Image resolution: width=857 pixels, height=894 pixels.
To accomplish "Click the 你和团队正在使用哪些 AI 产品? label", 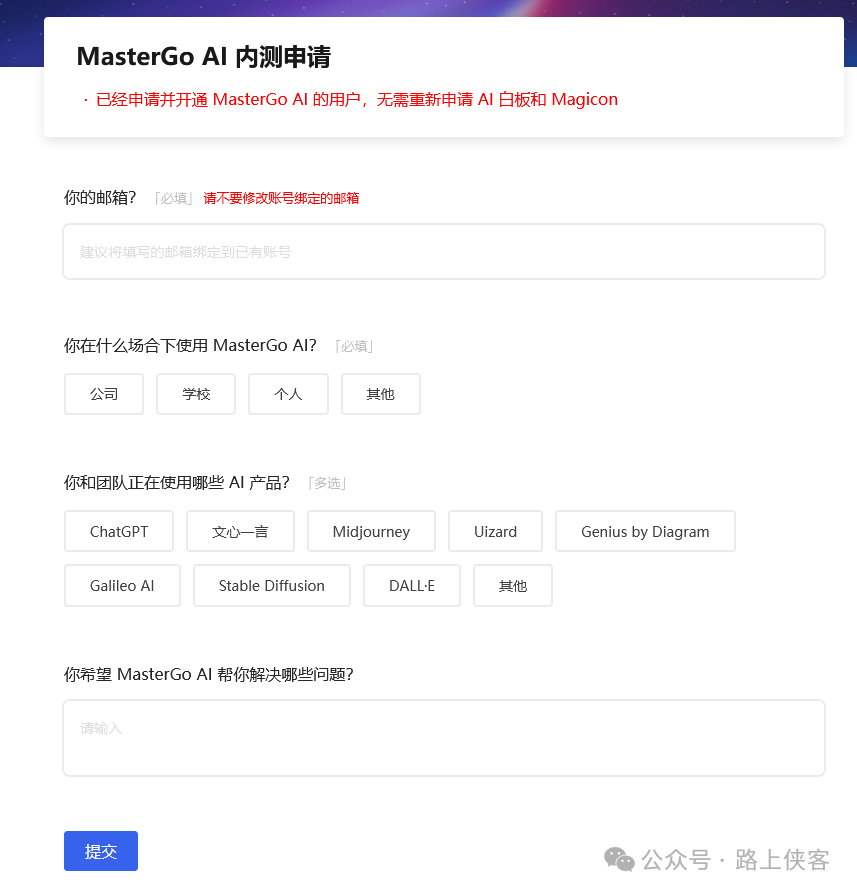I will click(x=177, y=483).
